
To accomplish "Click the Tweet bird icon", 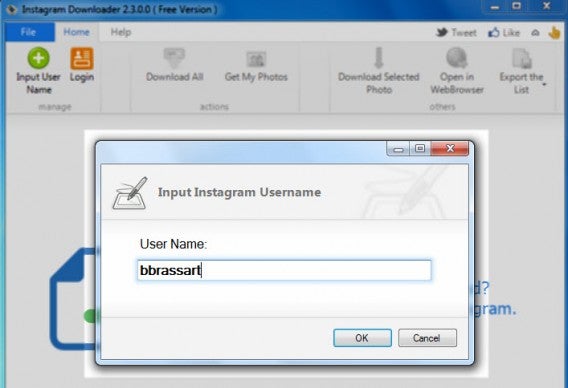I will pyautogui.click(x=441, y=33).
